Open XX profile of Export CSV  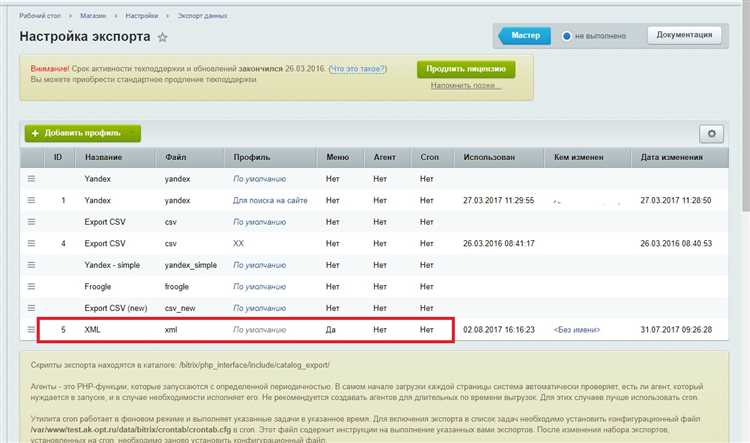click(238, 244)
